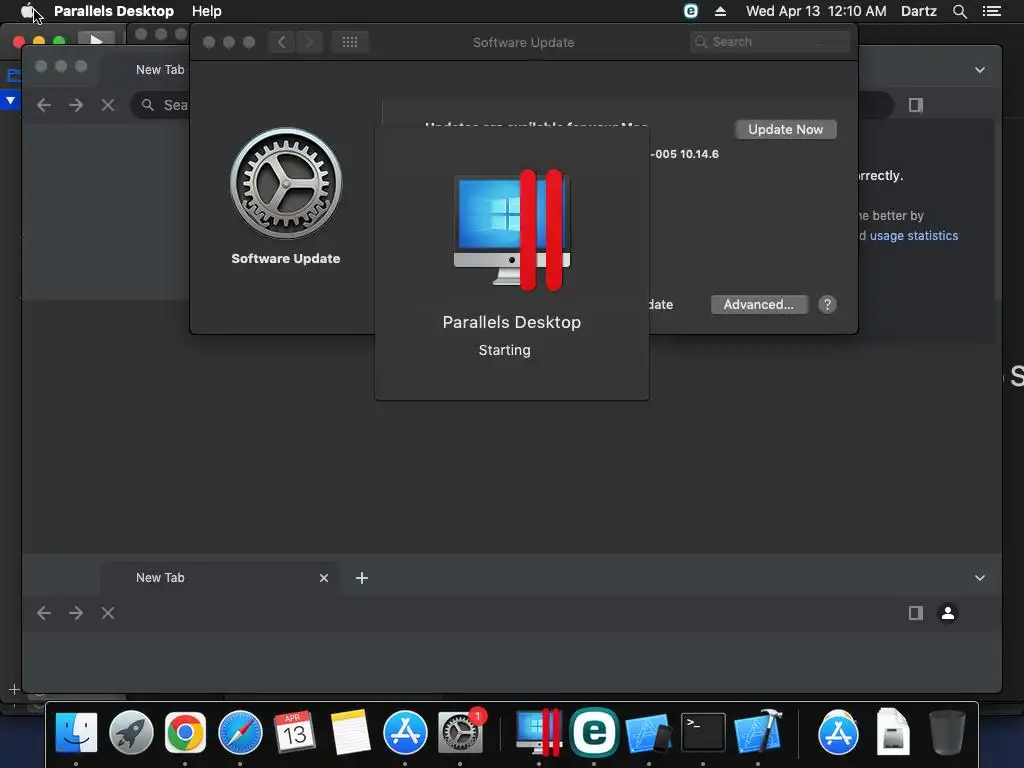Click the blue dropdown arrow at left edge
This screenshot has height=768, width=1024.
pos(10,101)
